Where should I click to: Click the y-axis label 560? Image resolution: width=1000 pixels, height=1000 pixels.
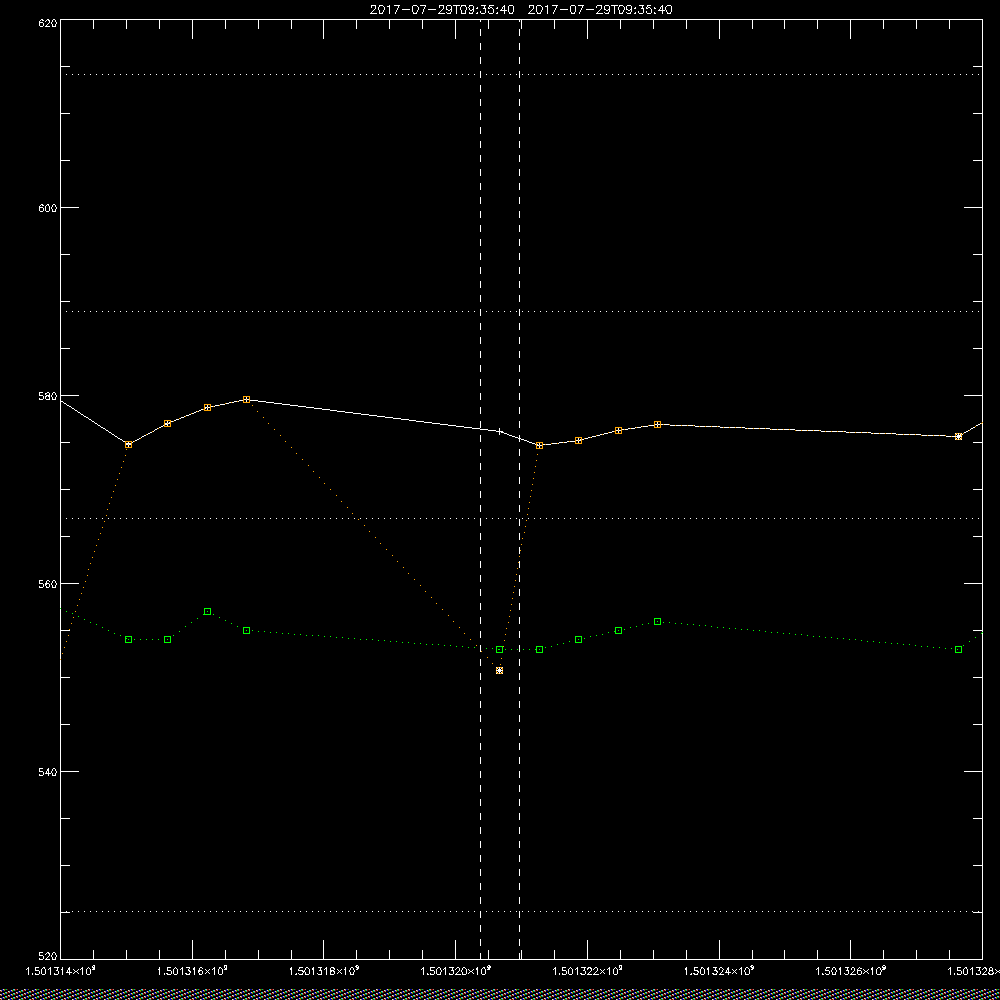point(48,584)
